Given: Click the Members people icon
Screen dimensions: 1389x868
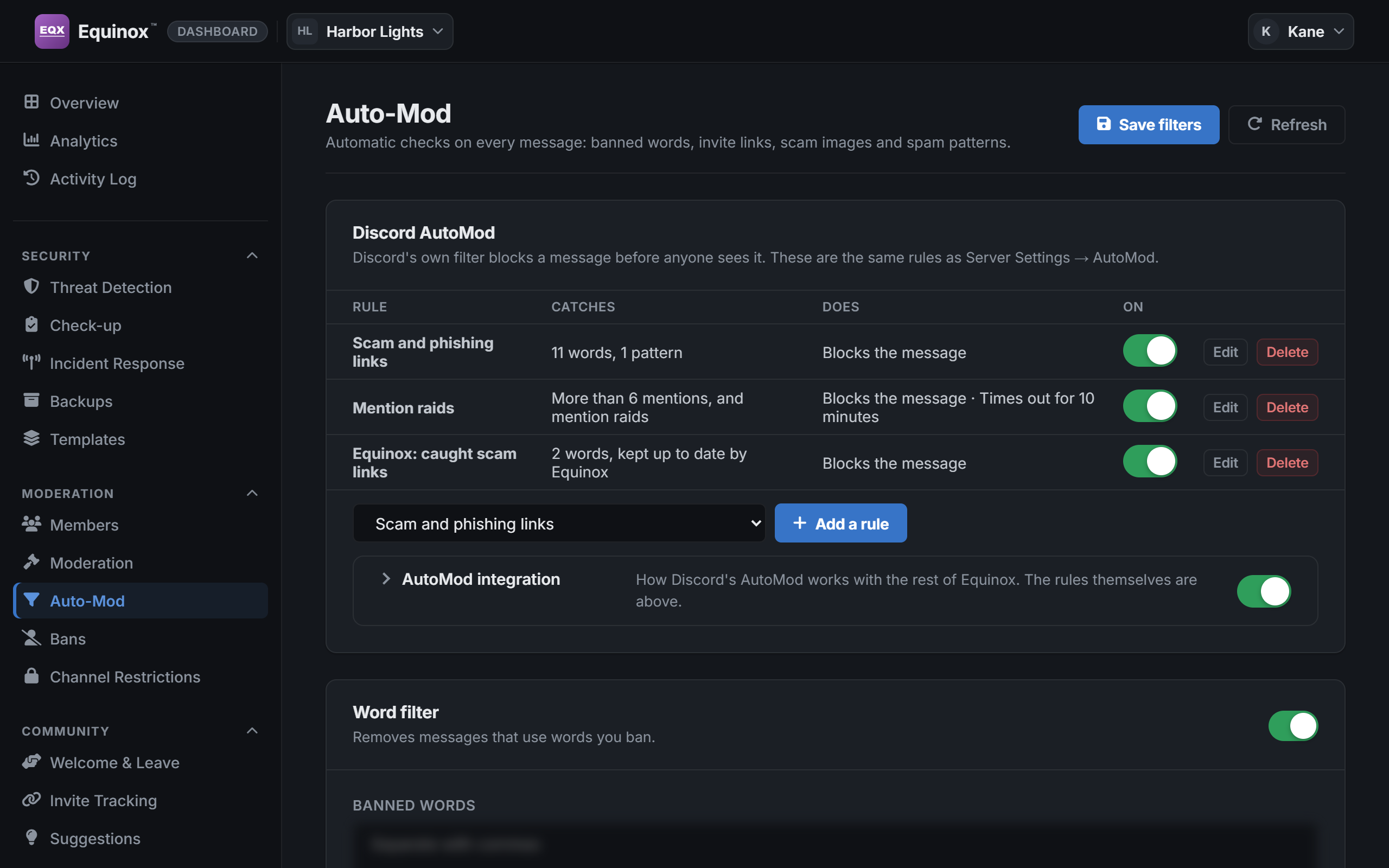Looking at the screenshot, I should point(31,524).
